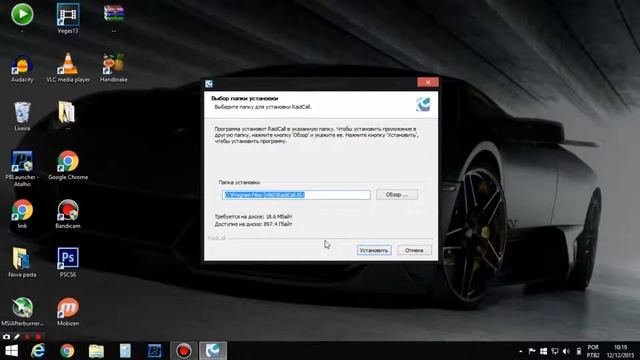
Task: Open the Action Center flag icon
Action: [x=532, y=351]
